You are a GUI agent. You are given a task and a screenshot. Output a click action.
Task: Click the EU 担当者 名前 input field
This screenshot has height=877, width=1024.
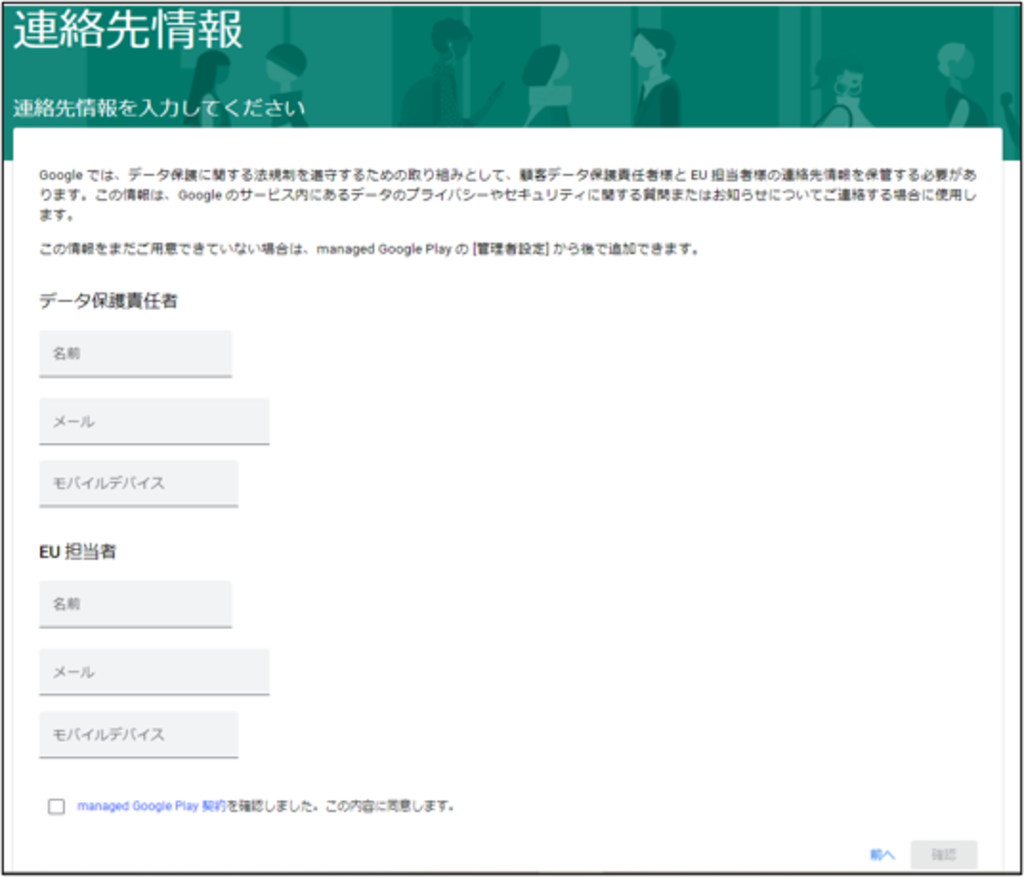pos(135,603)
